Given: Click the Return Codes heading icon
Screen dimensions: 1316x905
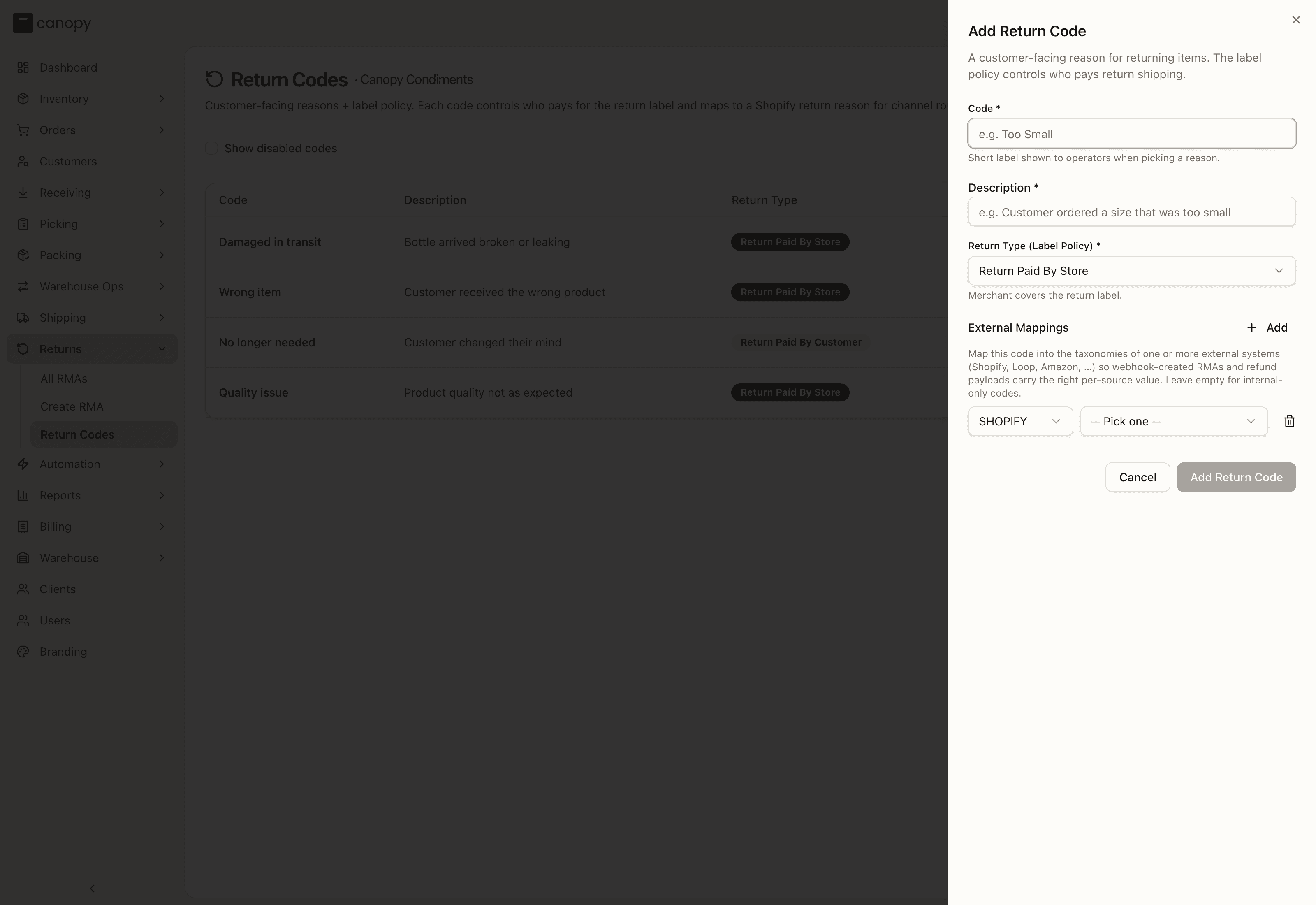Looking at the screenshot, I should (214, 79).
